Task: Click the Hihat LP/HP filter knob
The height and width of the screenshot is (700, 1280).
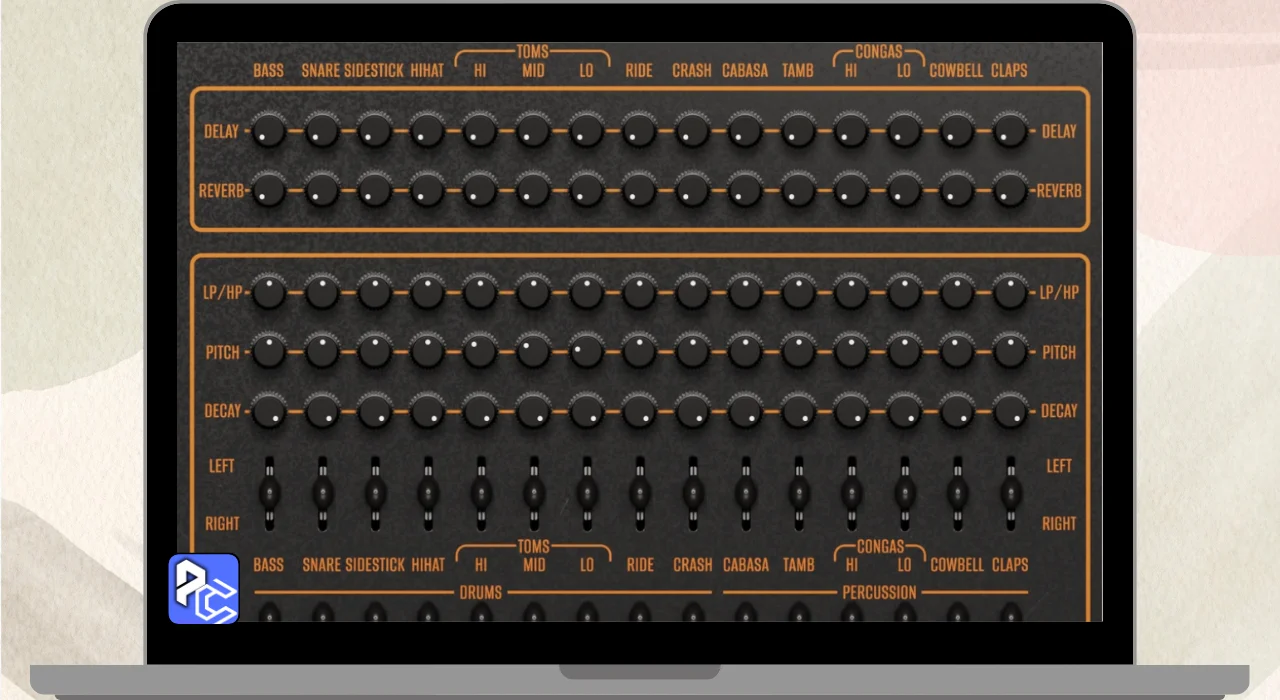Action: coord(428,292)
